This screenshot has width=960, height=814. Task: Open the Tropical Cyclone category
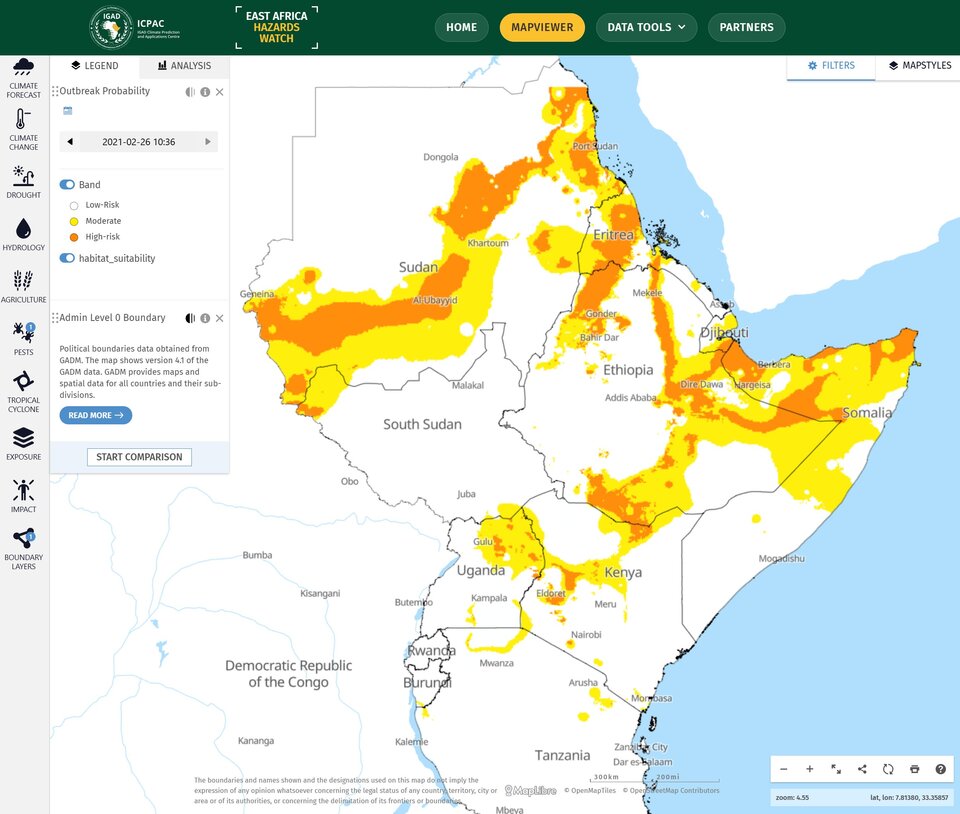coord(24,390)
